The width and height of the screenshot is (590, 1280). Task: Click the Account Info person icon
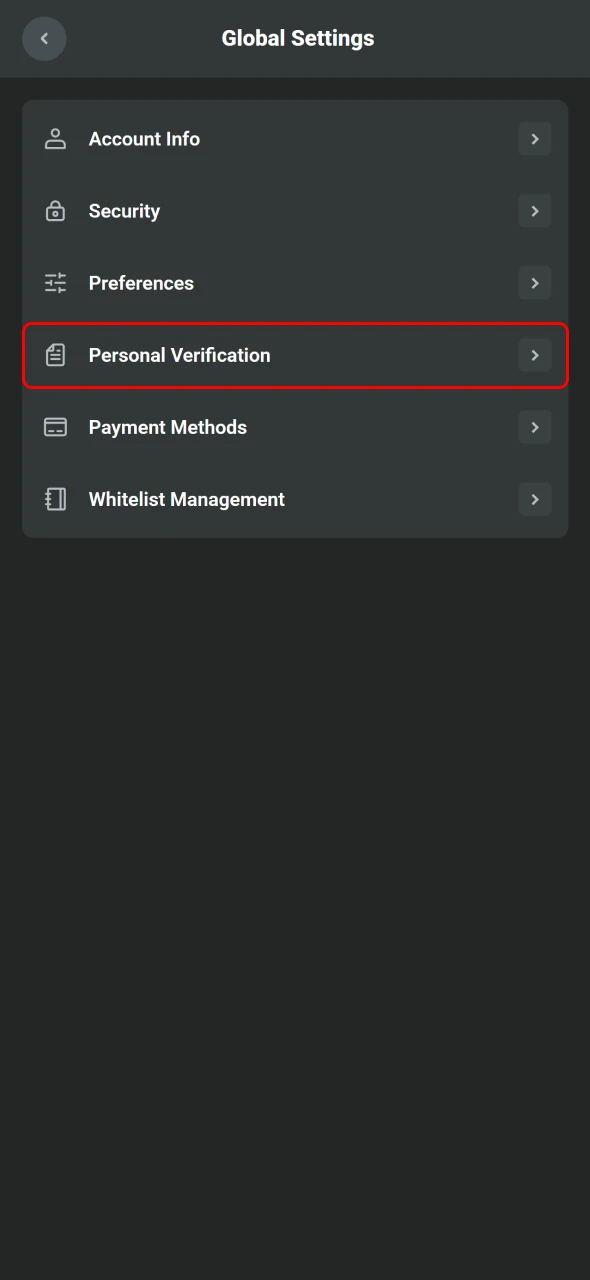[55, 139]
